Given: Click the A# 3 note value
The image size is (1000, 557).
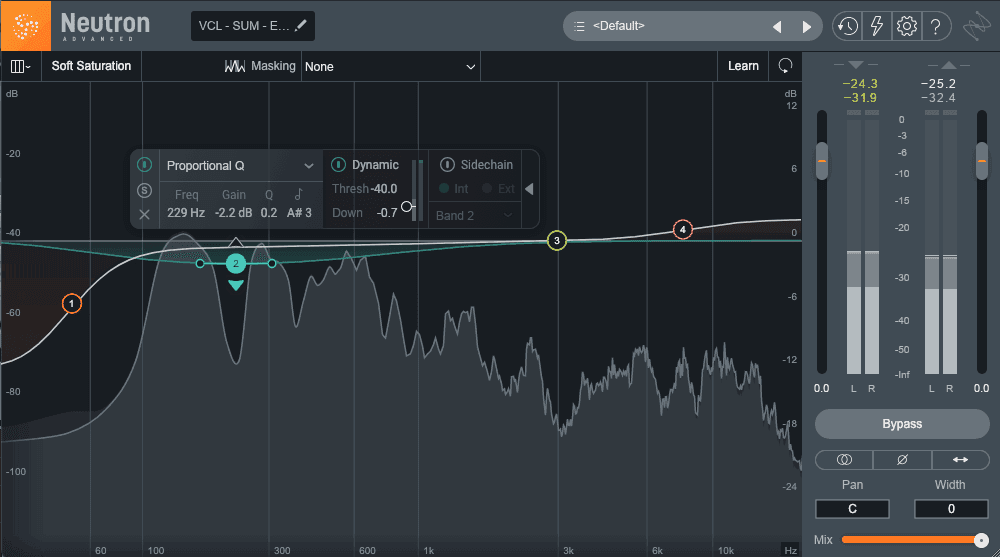Looking at the screenshot, I should pos(299,213).
